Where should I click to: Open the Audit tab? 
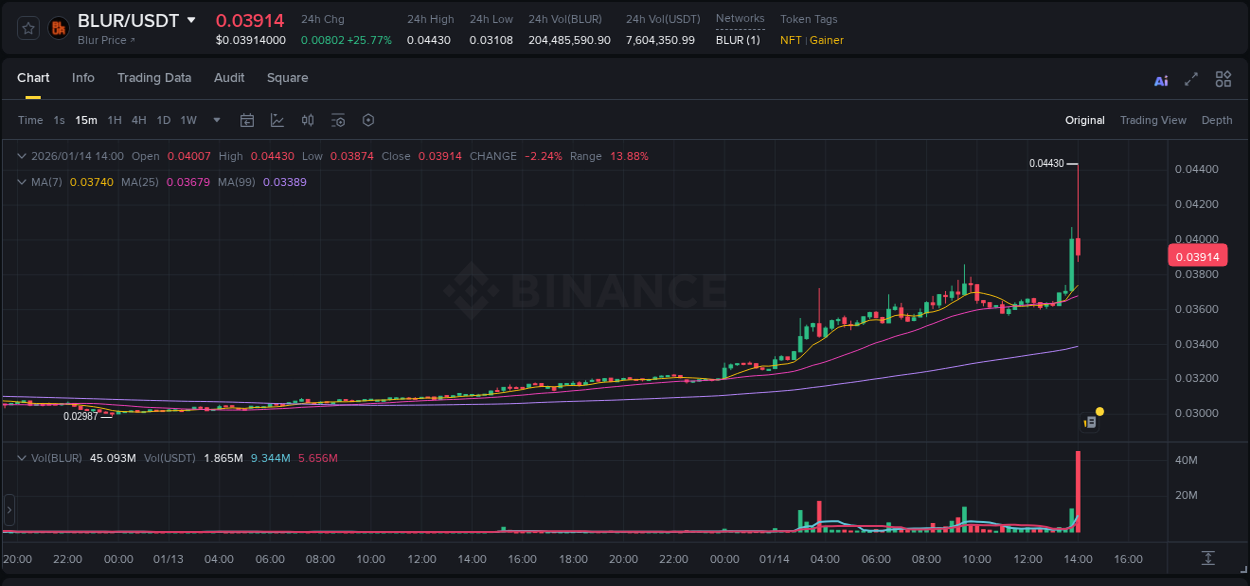[x=229, y=78]
